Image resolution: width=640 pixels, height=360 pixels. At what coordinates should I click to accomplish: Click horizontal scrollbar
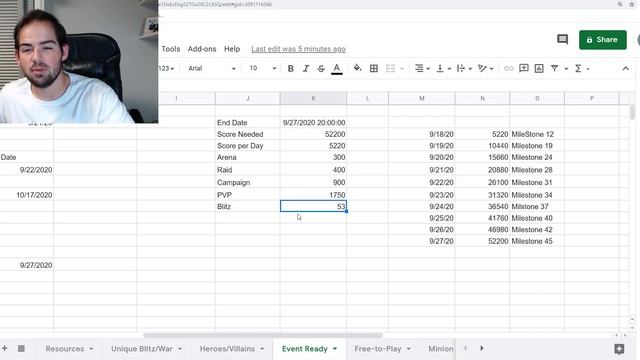pos(263,336)
